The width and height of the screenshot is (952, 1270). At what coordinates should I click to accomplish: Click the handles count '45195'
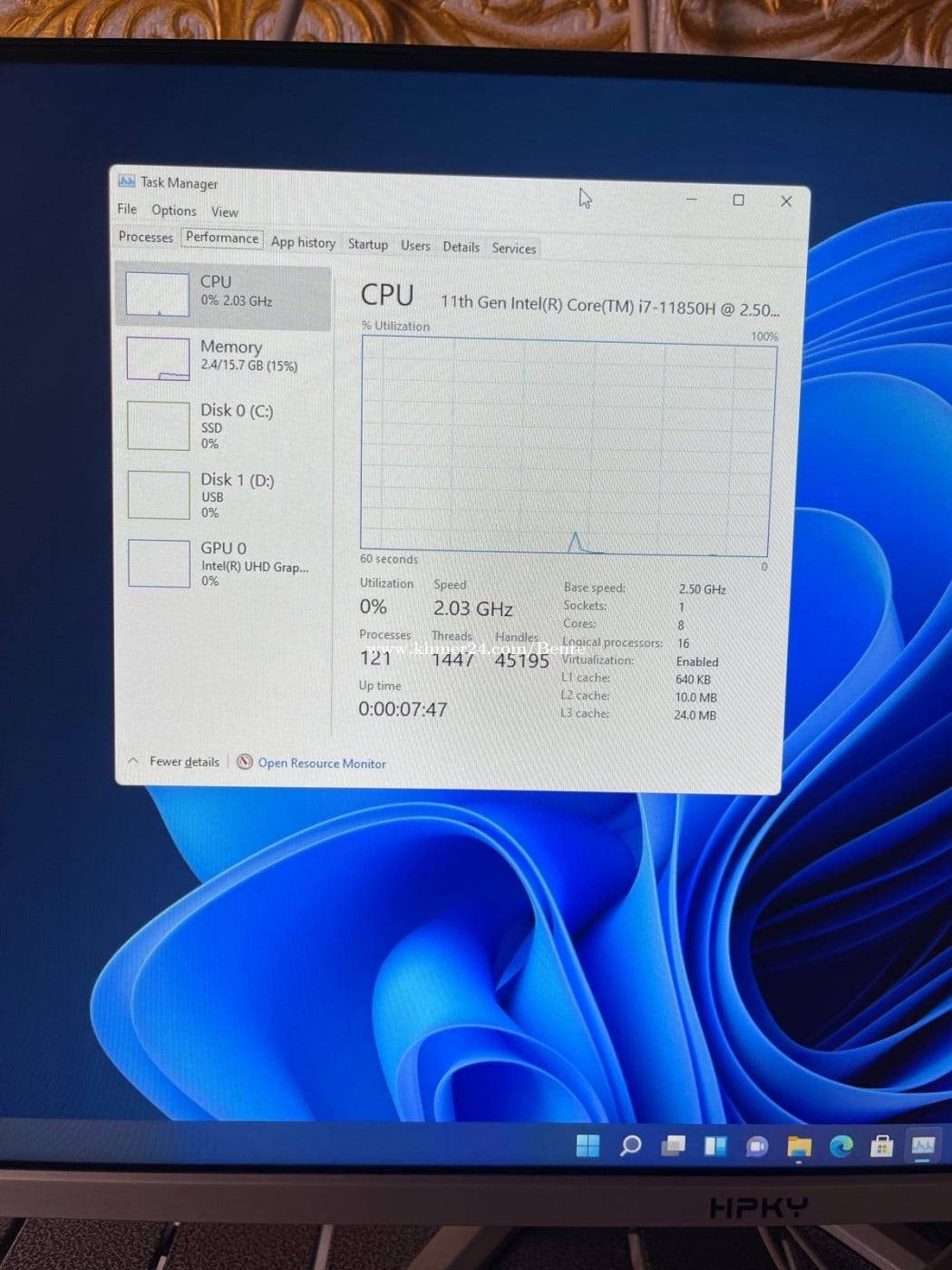pos(521,661)
